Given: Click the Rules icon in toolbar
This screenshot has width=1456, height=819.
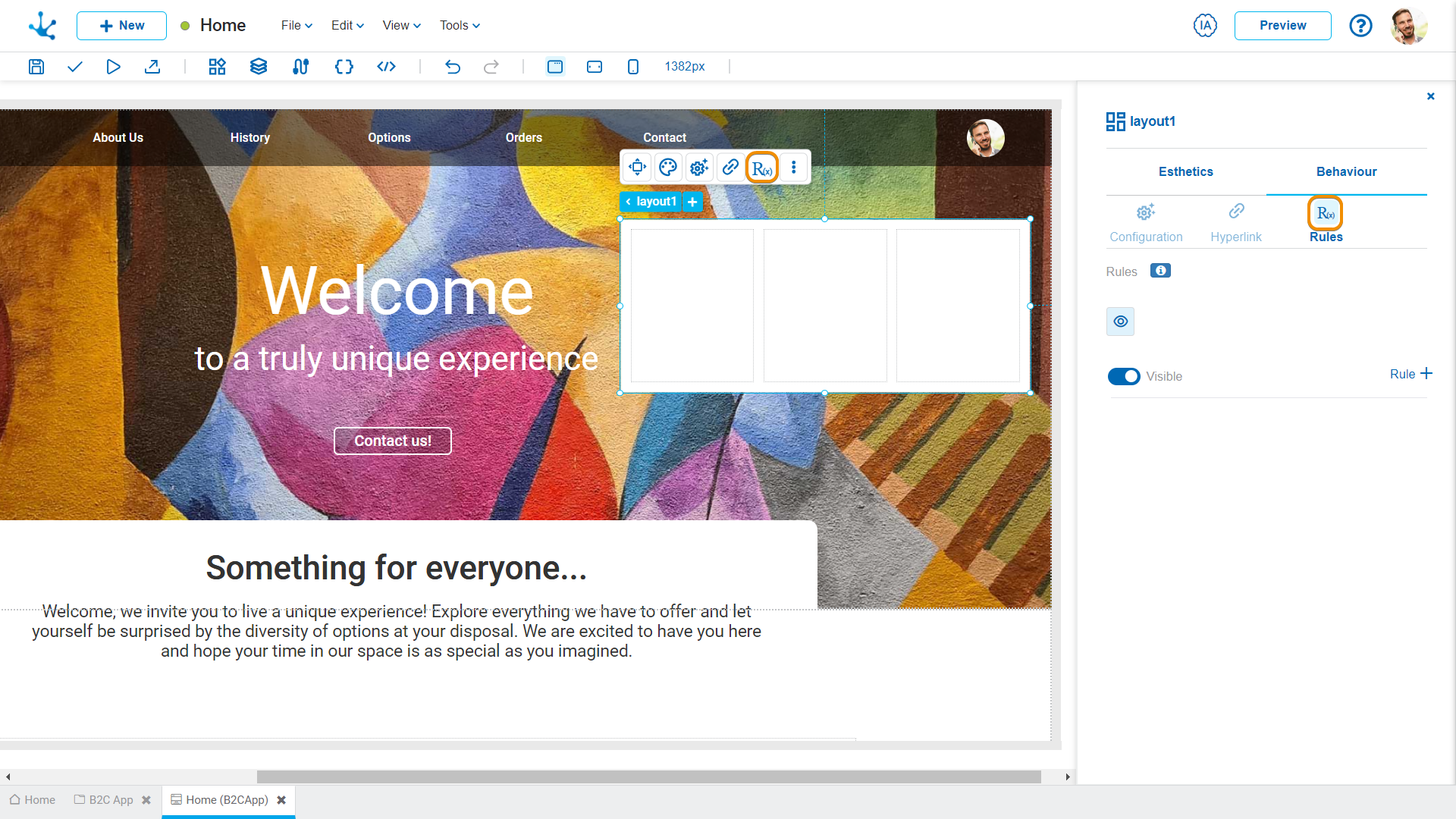Looking at the screenshot, I should click(x=762, y=167).
